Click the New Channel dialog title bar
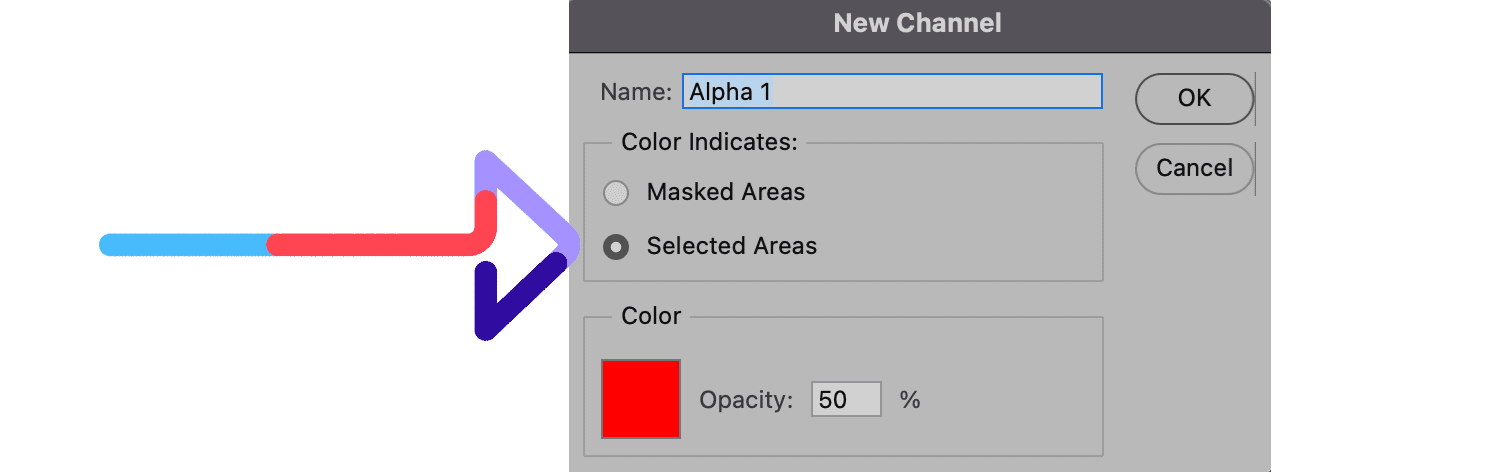This screenshot has height=472, width=1500. (918, 23)
